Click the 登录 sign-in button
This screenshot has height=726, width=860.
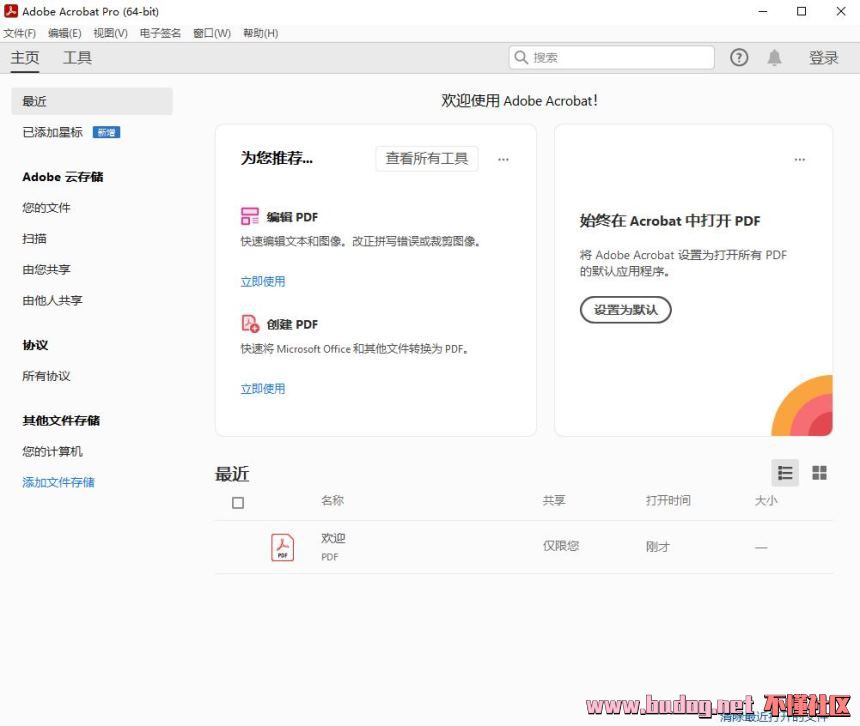click(824, 58)
